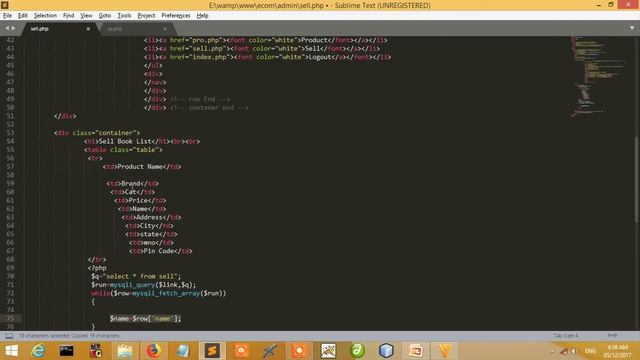Open the Preferences menu
The image size is (640, 360).
pos(176,16)
